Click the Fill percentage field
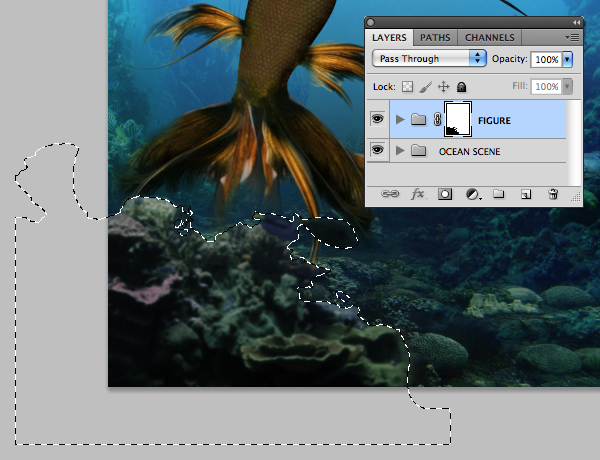 coord(546,86)
